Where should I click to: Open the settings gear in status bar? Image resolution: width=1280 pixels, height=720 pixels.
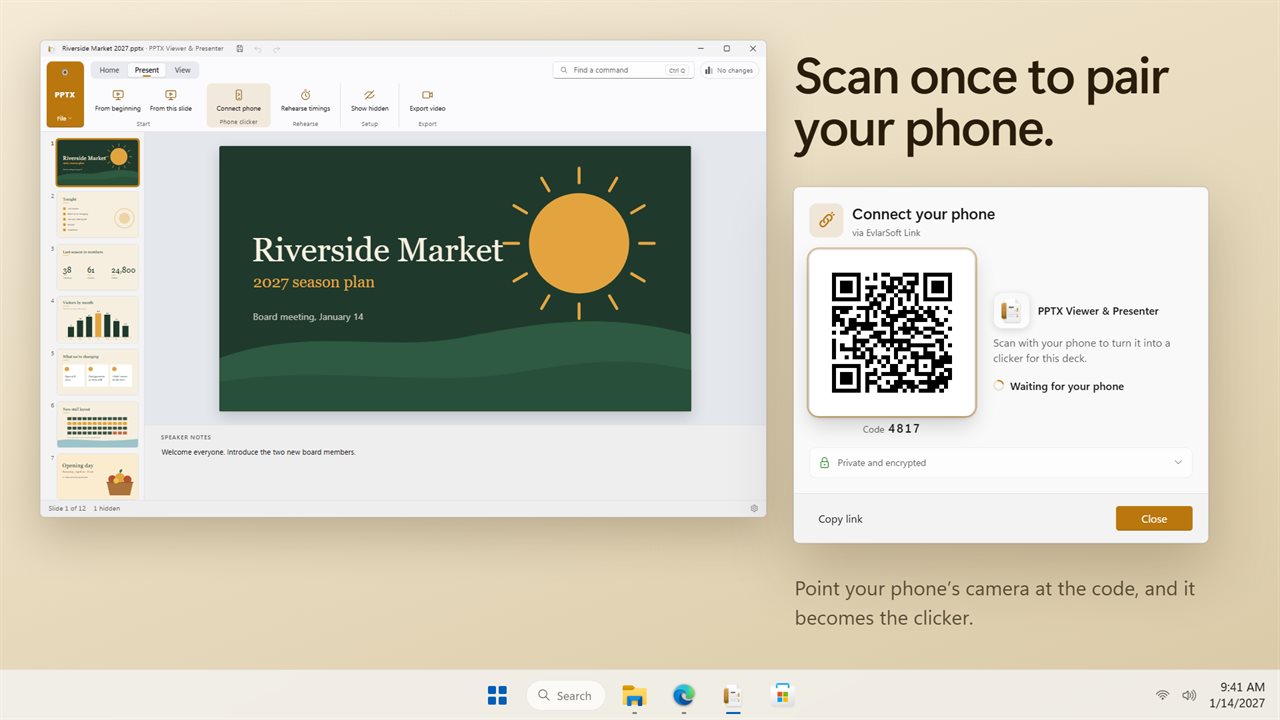[754, 509]
